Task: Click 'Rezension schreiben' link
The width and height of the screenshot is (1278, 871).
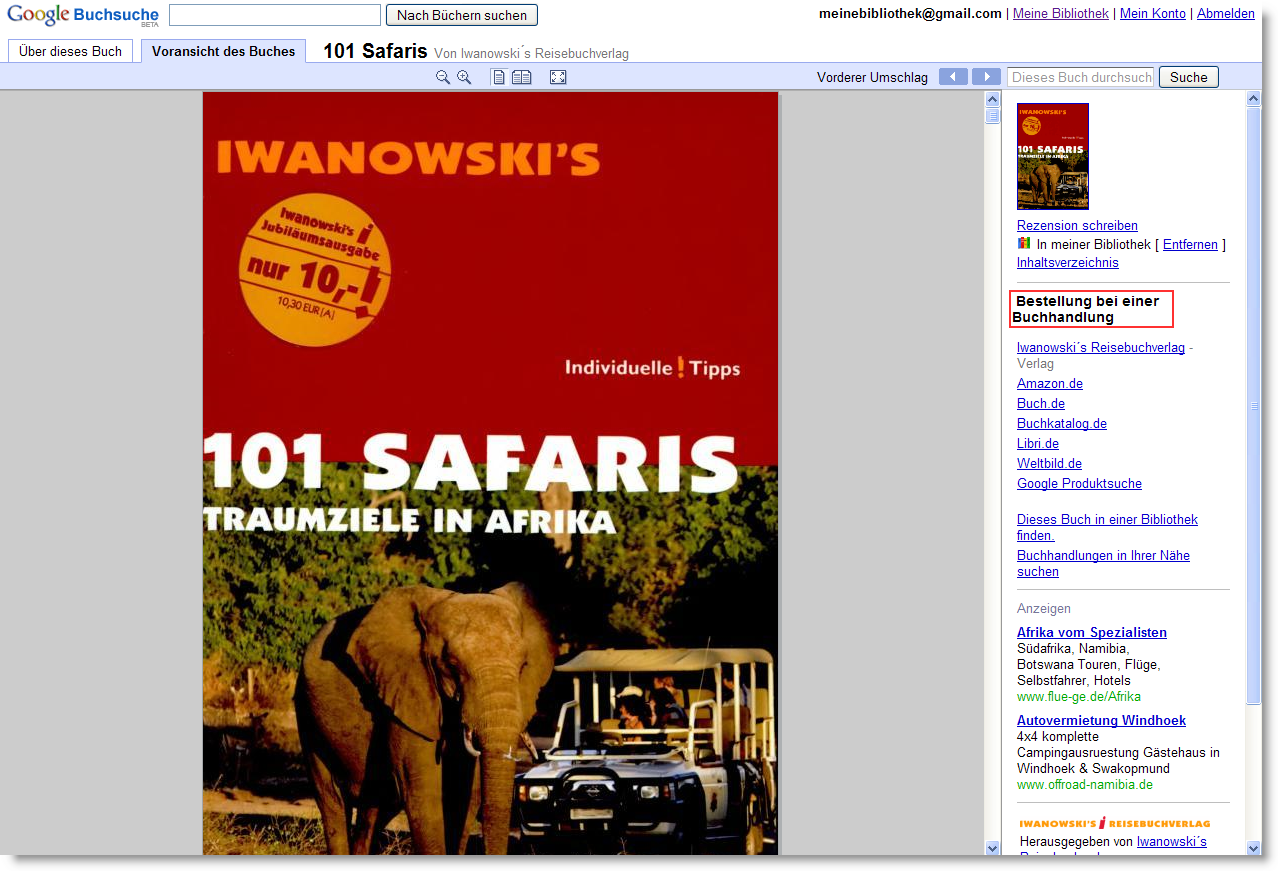Action: click(x=1077, y=225)
